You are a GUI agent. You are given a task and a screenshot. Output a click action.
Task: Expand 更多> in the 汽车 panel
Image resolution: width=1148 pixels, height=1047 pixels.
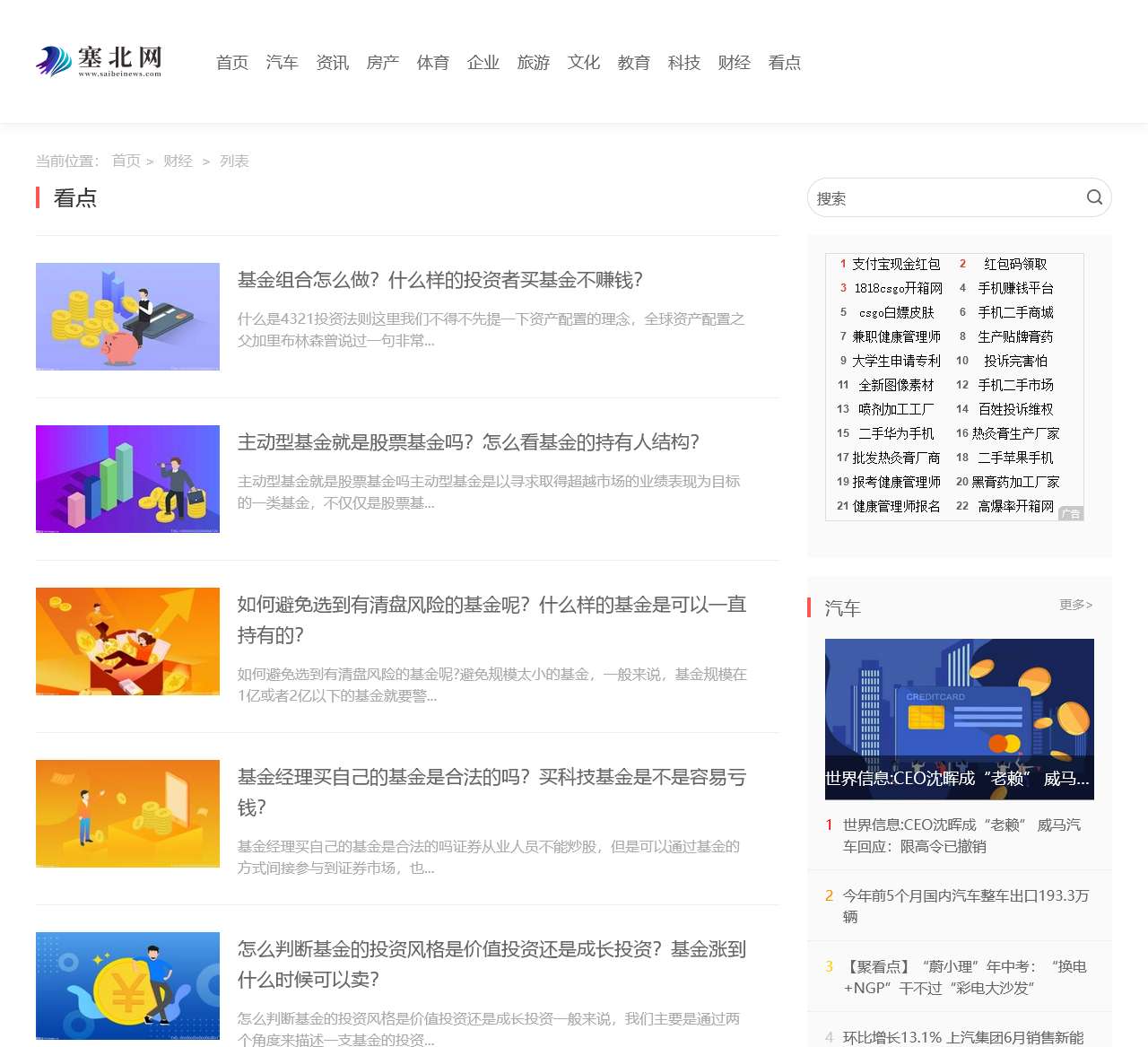[x=1075, y=605]
